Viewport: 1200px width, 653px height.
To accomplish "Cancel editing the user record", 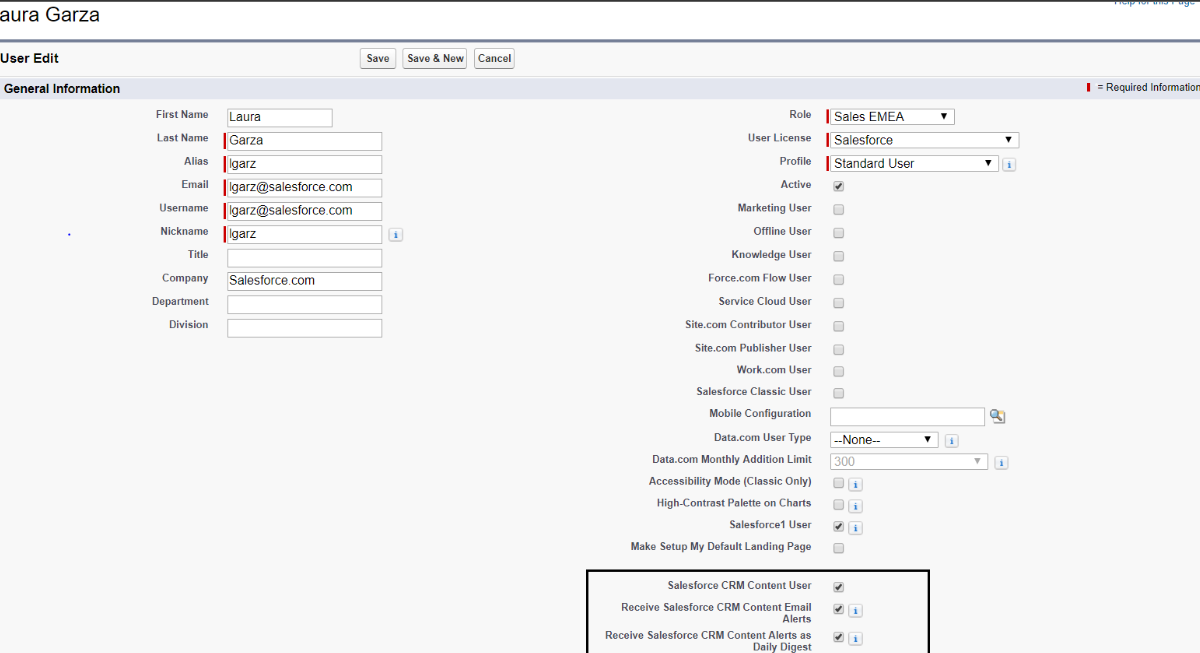I will 494,58.
